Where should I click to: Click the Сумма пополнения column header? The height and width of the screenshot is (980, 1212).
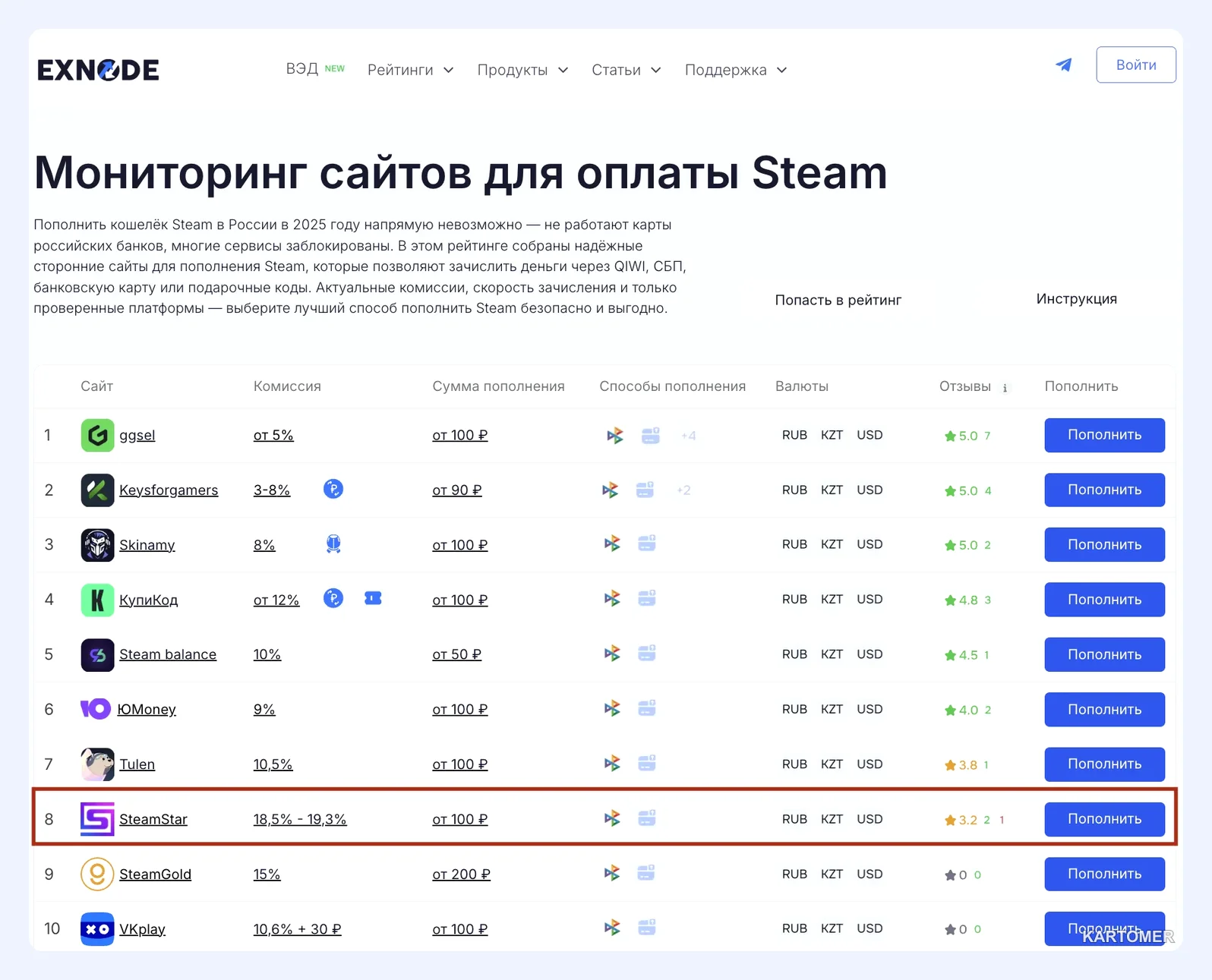click(x=499, y=386)
